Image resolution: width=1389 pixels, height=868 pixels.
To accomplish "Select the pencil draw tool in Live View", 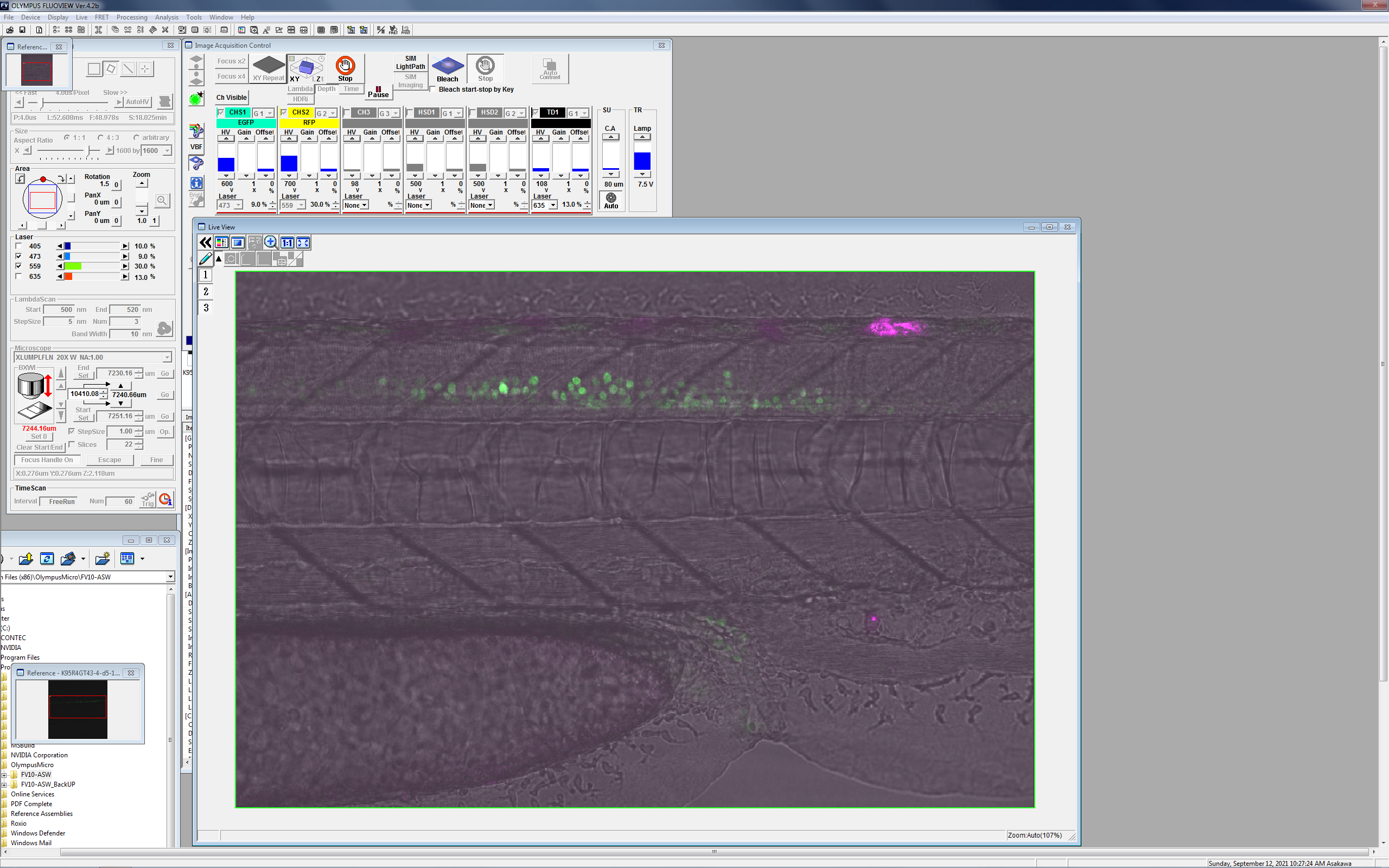I will point(206,259).
